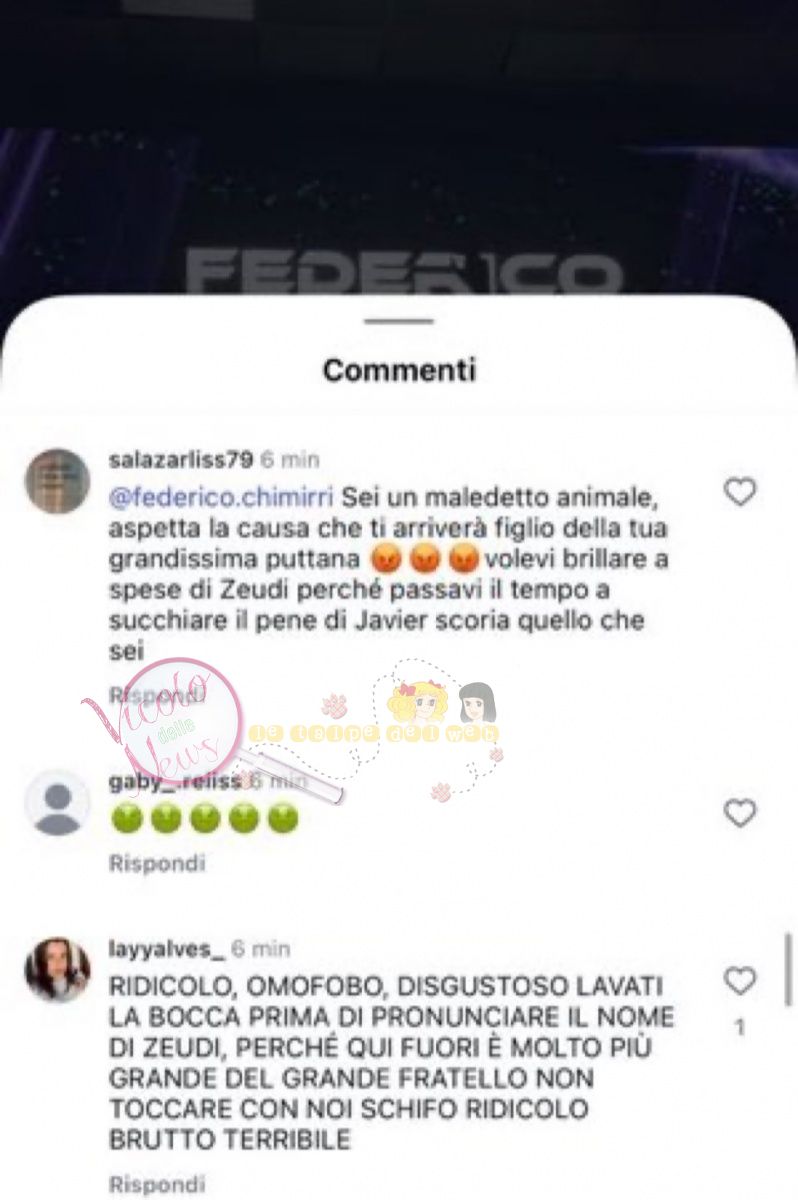Tap the Commenti header title
This screenshot has height=1200, width=798.
pos(399,370)
